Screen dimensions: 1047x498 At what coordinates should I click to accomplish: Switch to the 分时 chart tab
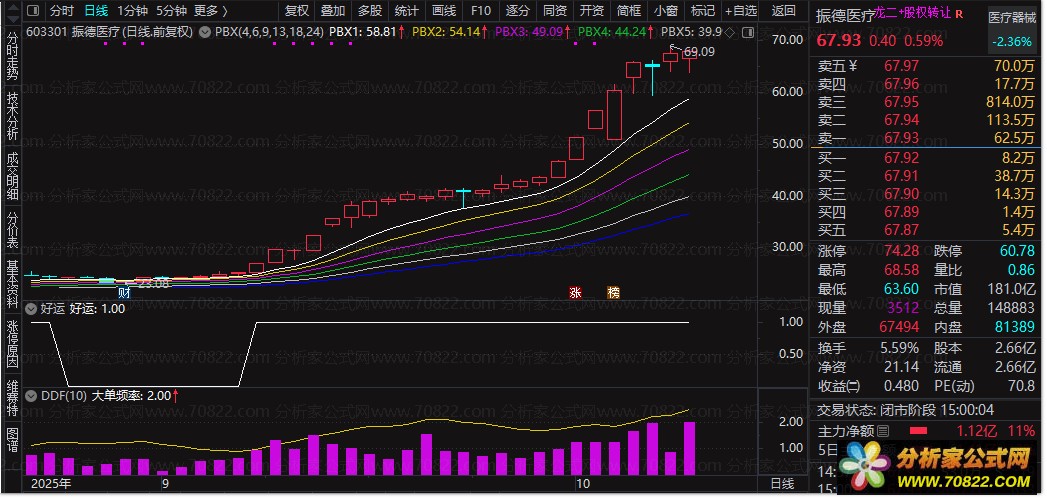[61, 11]
